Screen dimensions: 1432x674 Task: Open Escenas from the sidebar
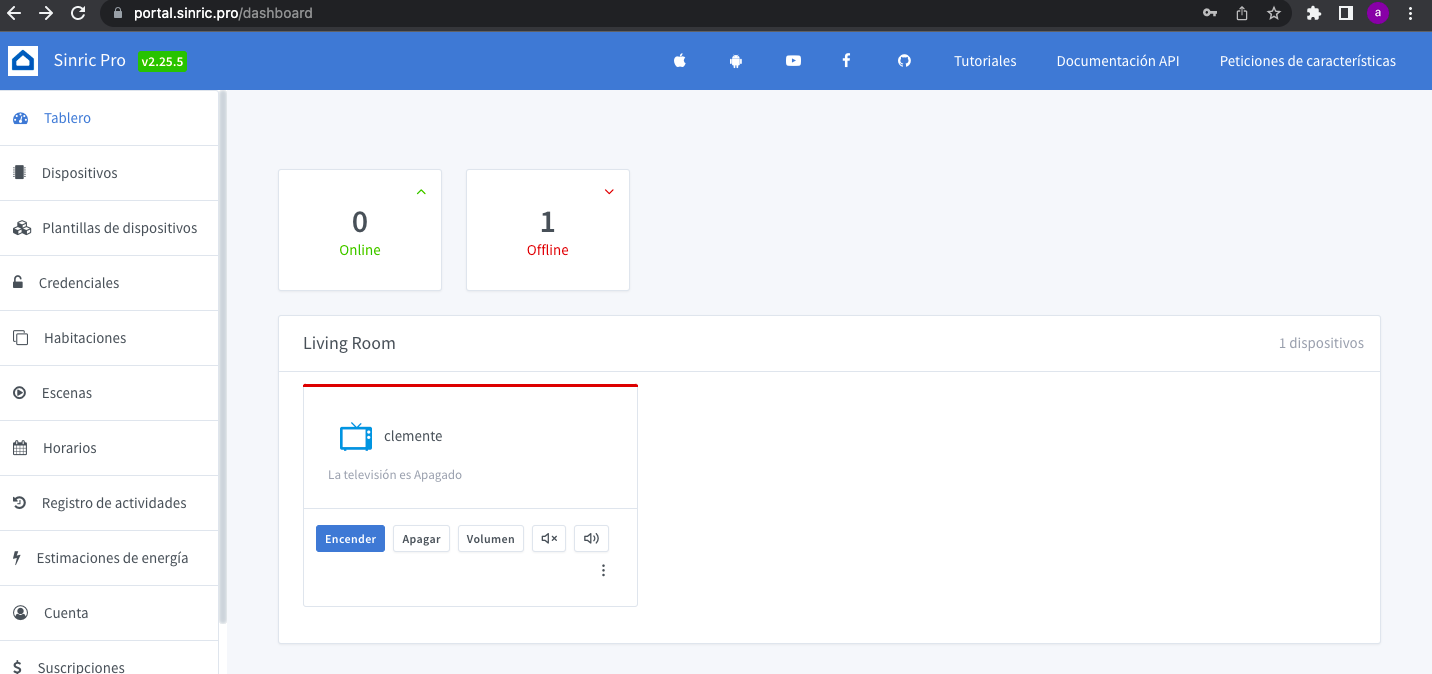[67, 393]
